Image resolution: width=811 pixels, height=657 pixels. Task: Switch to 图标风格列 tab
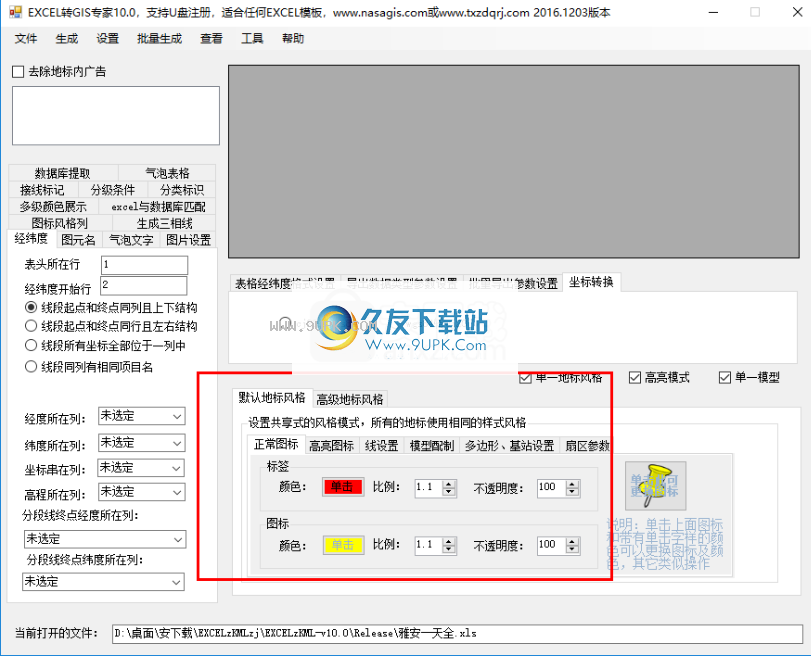60,223
